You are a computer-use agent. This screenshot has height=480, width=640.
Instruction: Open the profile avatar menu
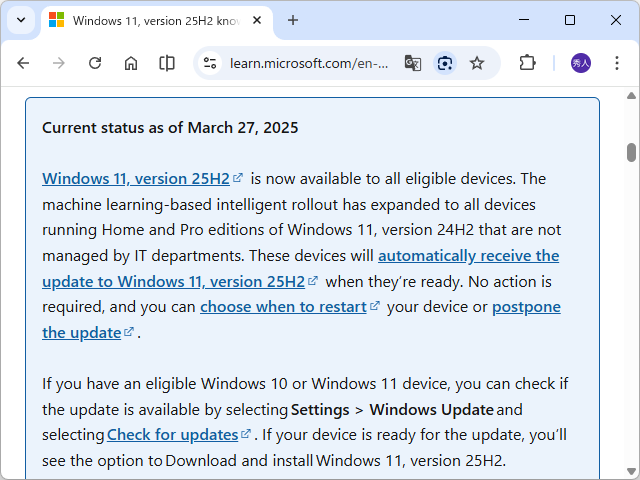pyautogui.click(x=580, y=63)
